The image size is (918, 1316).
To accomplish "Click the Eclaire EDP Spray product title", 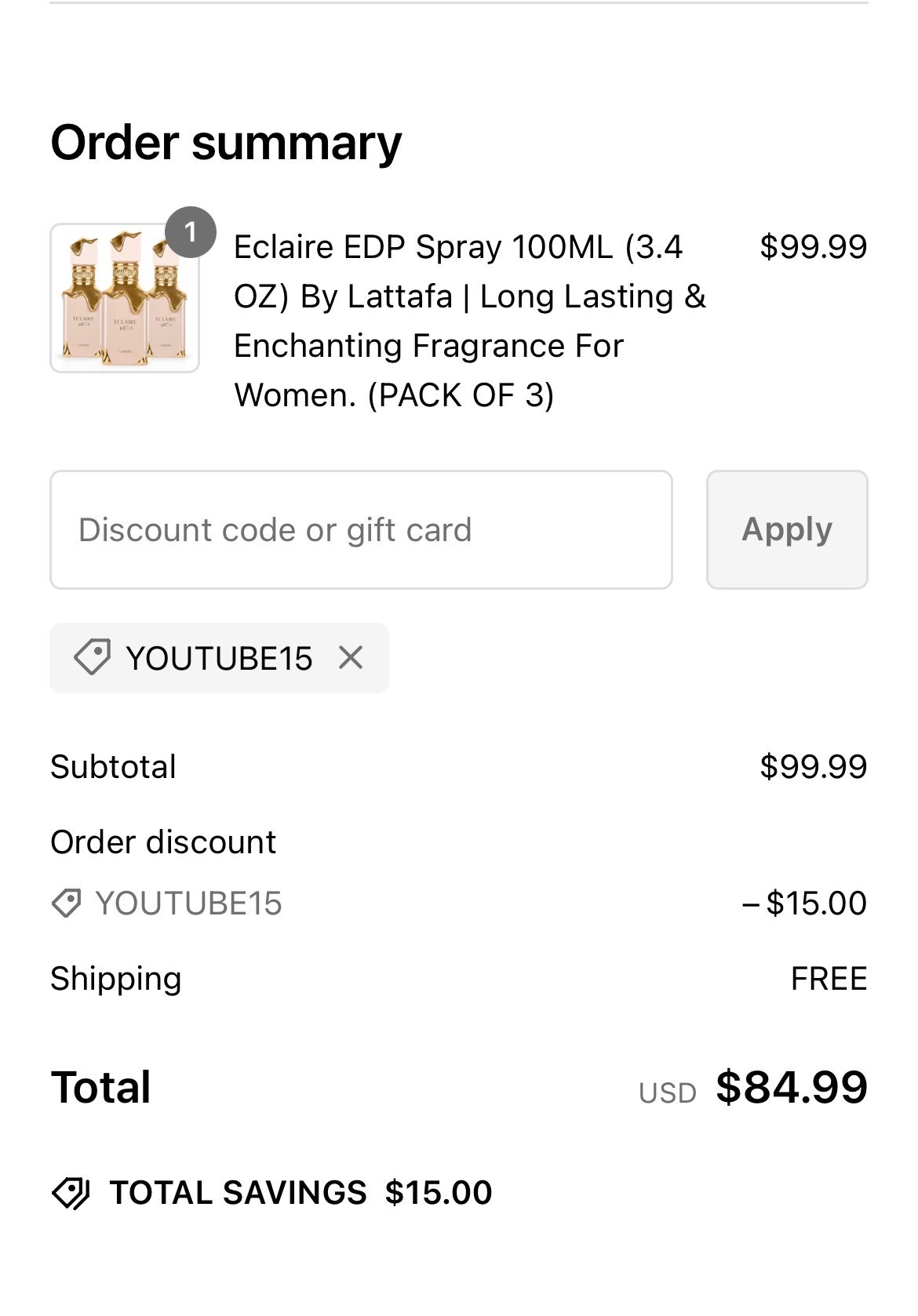I will point(469,321).
